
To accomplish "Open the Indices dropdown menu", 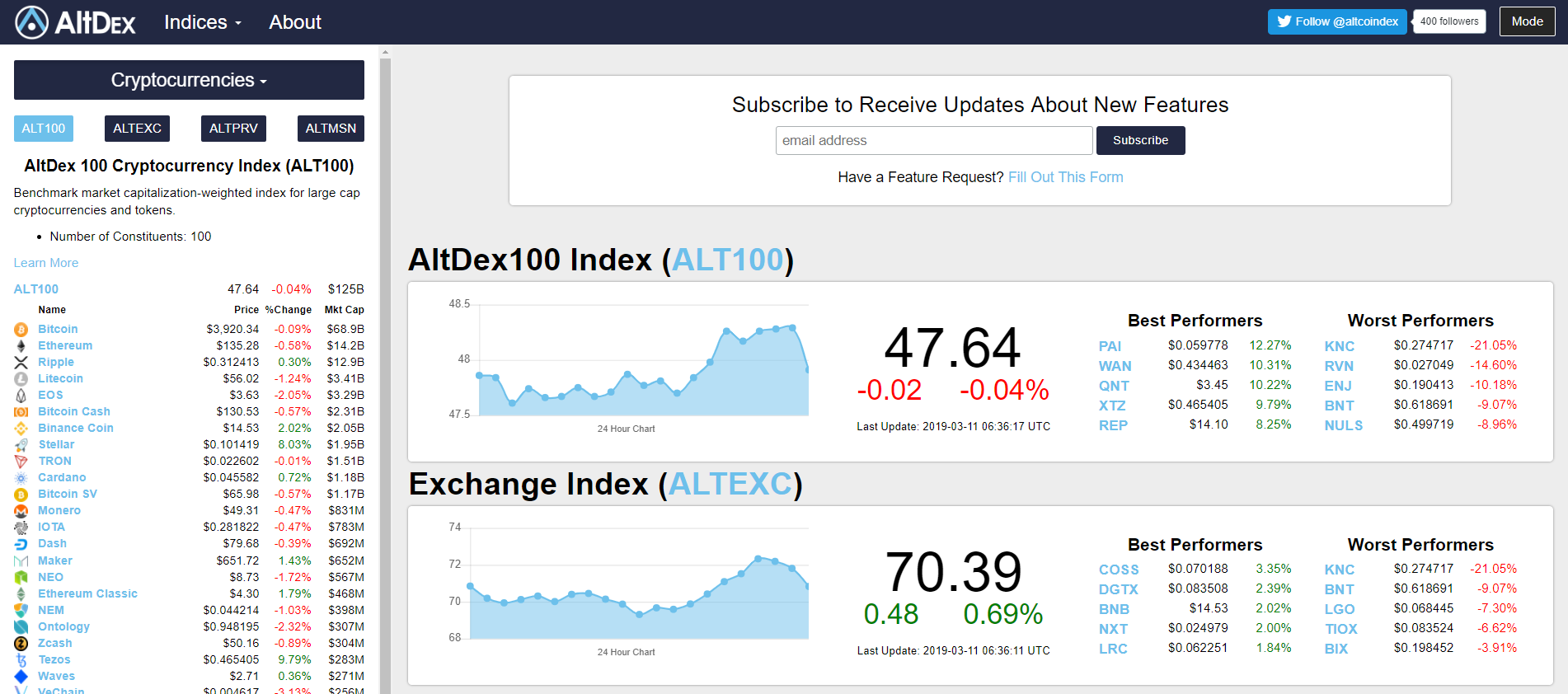I will tap(203, 22).
